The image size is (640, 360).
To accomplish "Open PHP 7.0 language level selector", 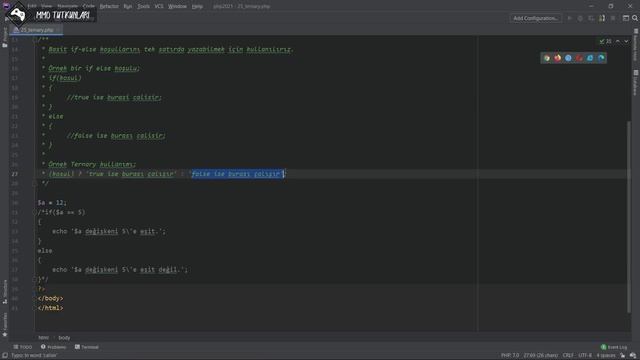I will point(510,356).
